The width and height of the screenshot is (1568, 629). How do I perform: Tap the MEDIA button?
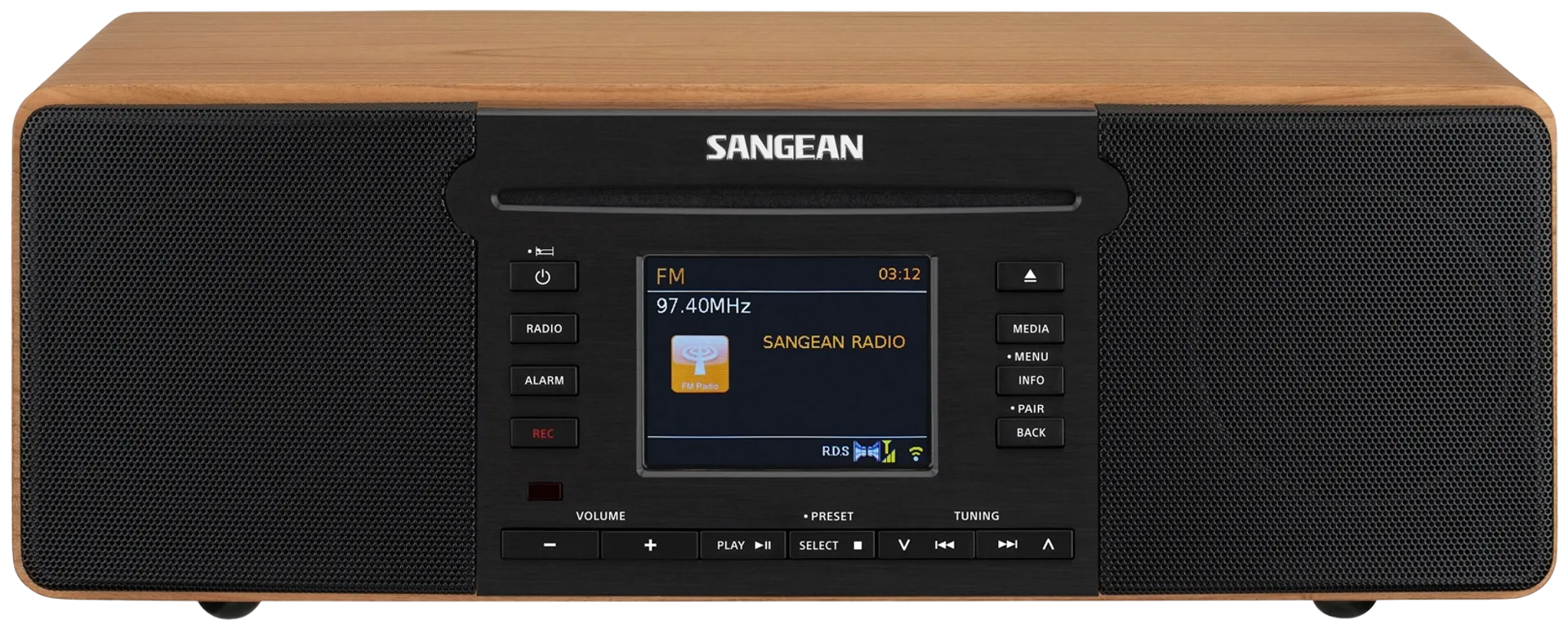click(x=1030, y=328)
